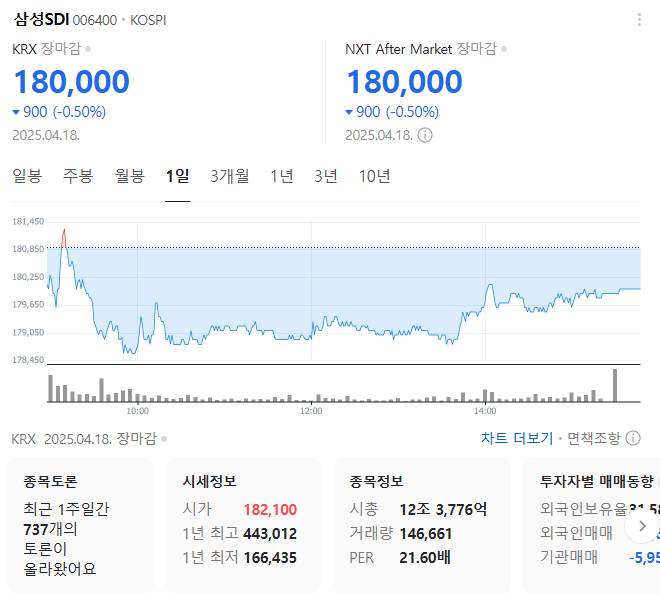Click the 거래량 value 146,661

click(x=426, y=533)
